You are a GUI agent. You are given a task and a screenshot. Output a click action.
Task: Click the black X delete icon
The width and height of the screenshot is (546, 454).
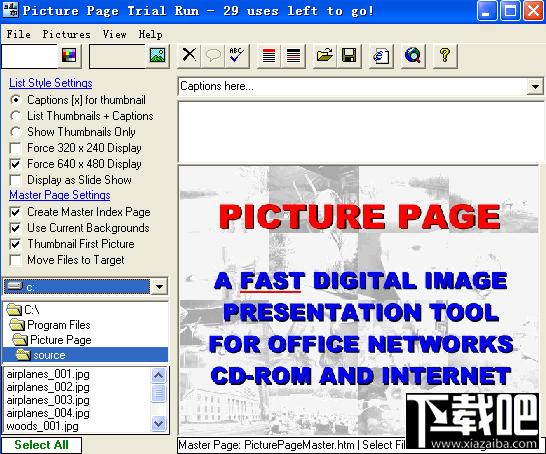tap(189, 55)
